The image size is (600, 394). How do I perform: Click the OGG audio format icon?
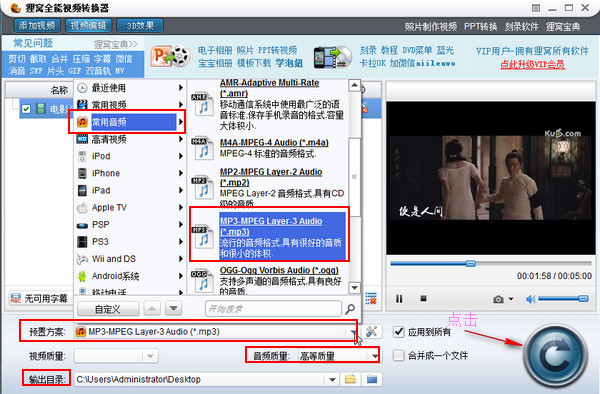(202, 281)
